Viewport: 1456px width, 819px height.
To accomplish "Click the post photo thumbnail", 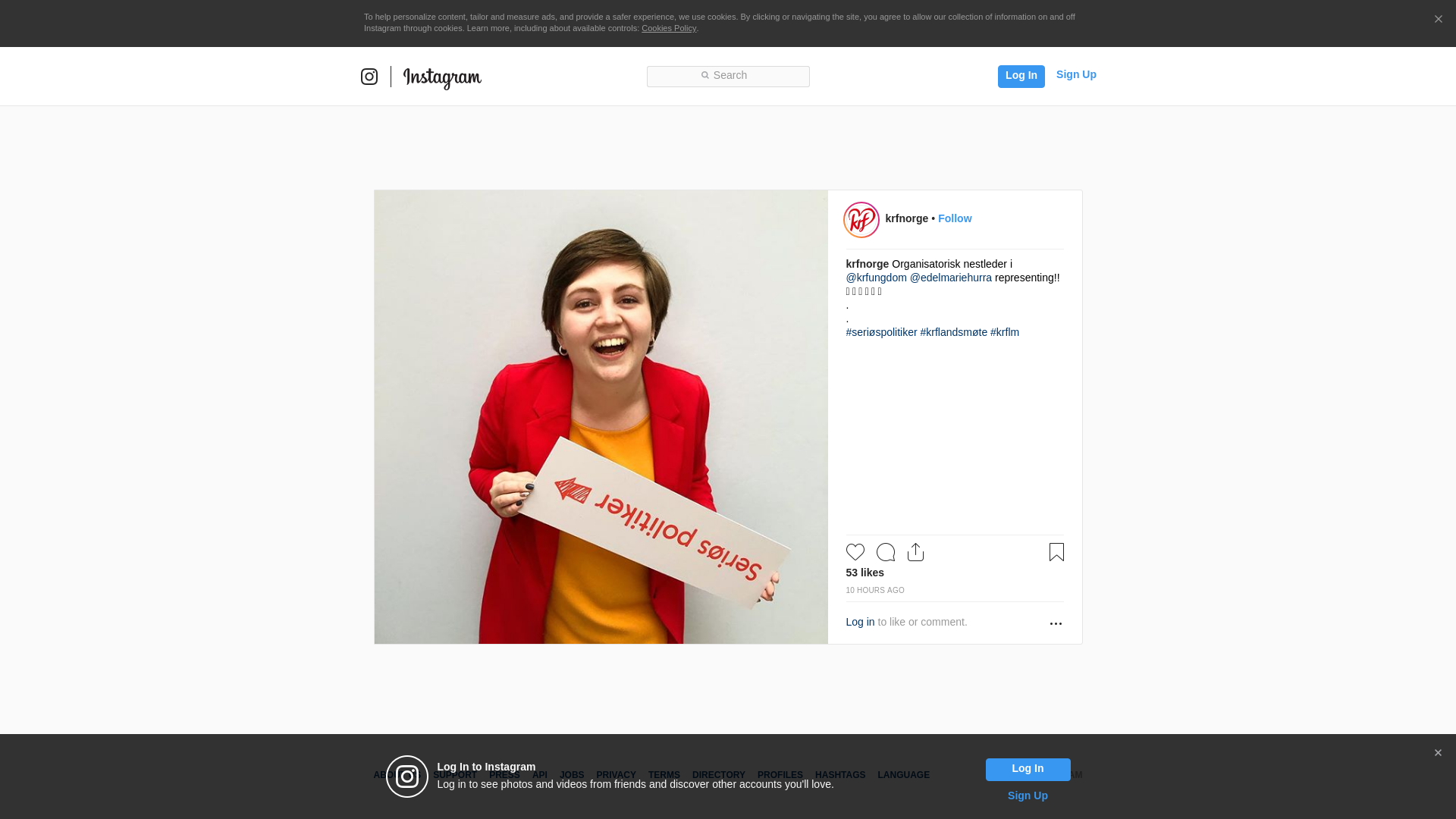I will [x=601, y=417].
